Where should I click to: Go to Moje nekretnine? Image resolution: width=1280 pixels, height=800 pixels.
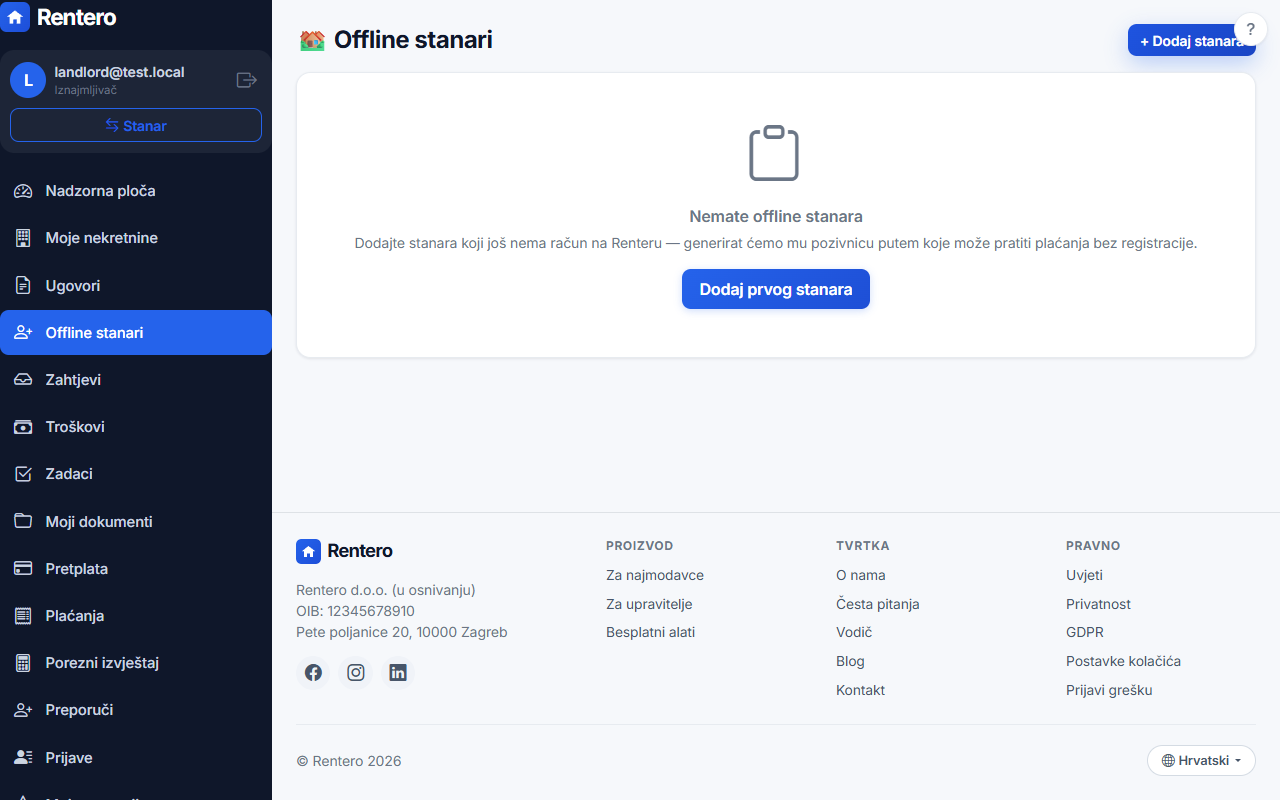point(136,238)
